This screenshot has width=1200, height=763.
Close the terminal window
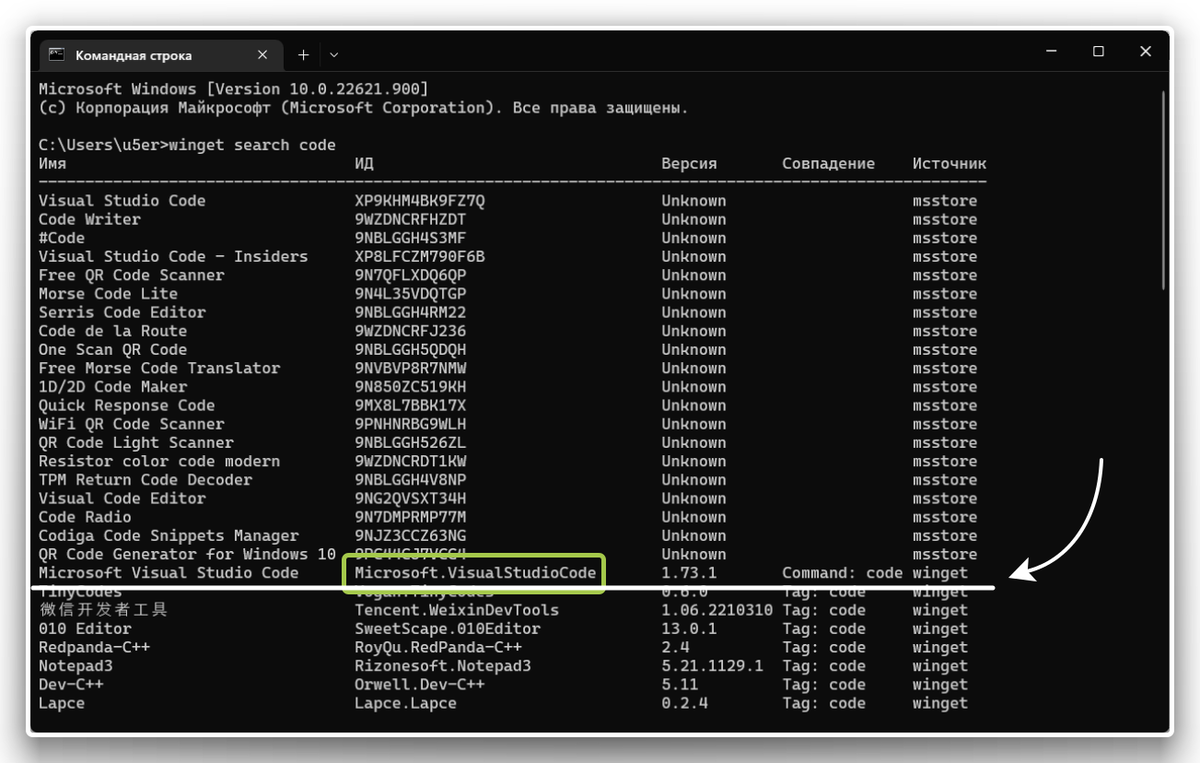(x=1145, y=51)
